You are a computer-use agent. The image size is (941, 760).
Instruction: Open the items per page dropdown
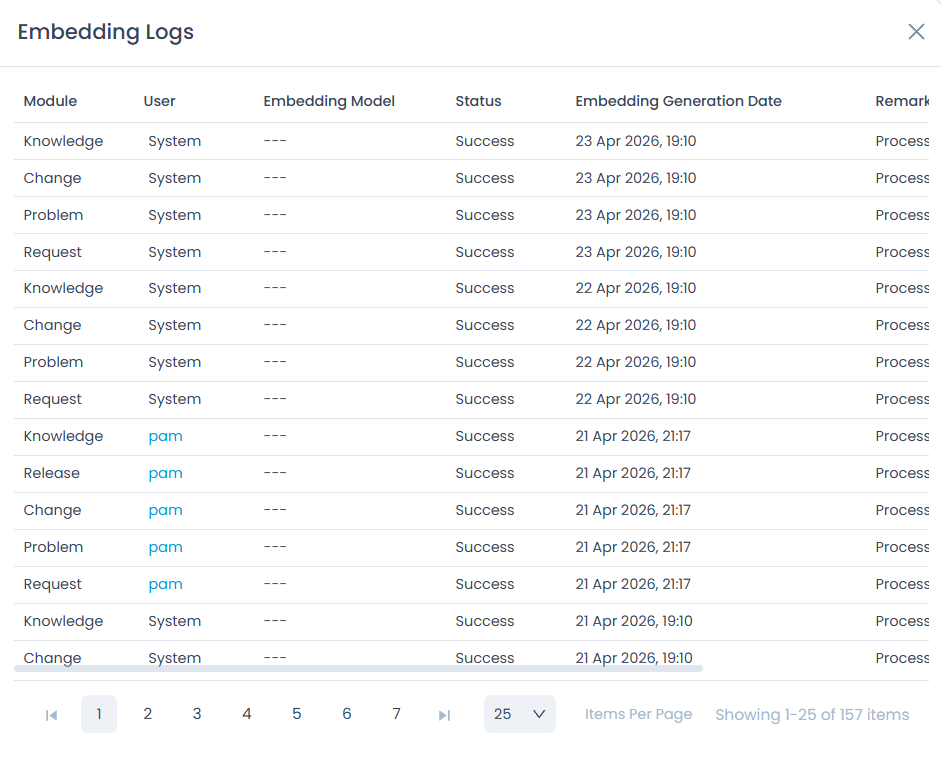coord(519,714)
